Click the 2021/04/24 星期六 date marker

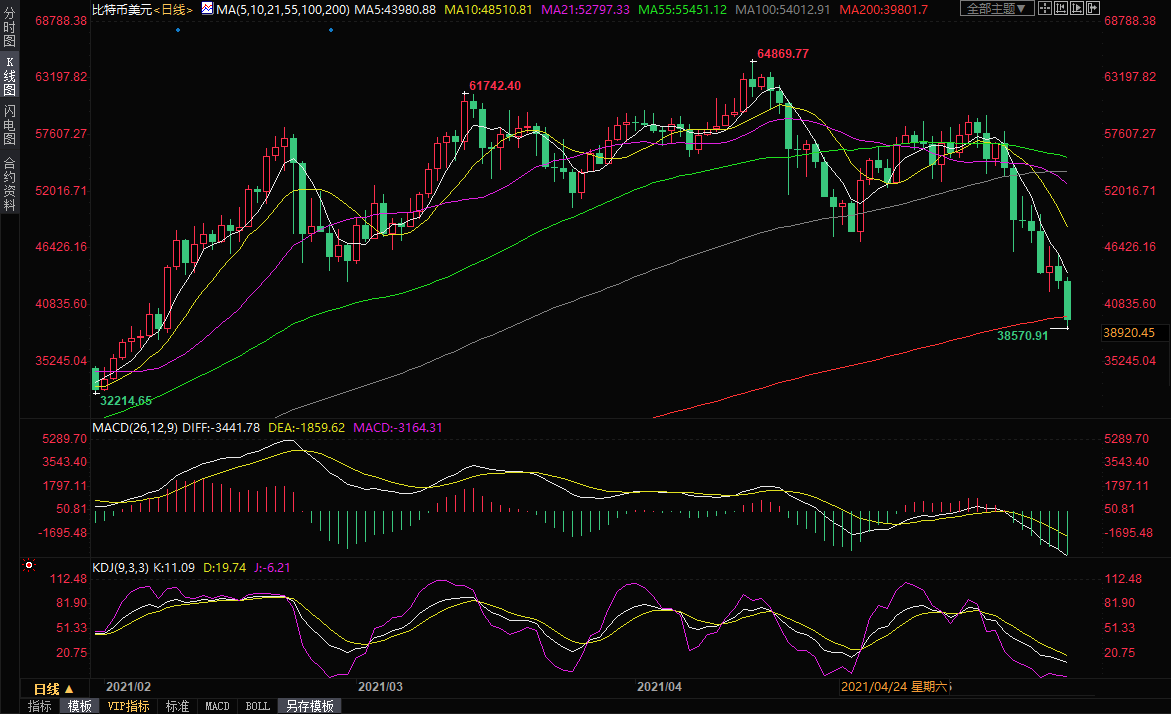(895, 686)
